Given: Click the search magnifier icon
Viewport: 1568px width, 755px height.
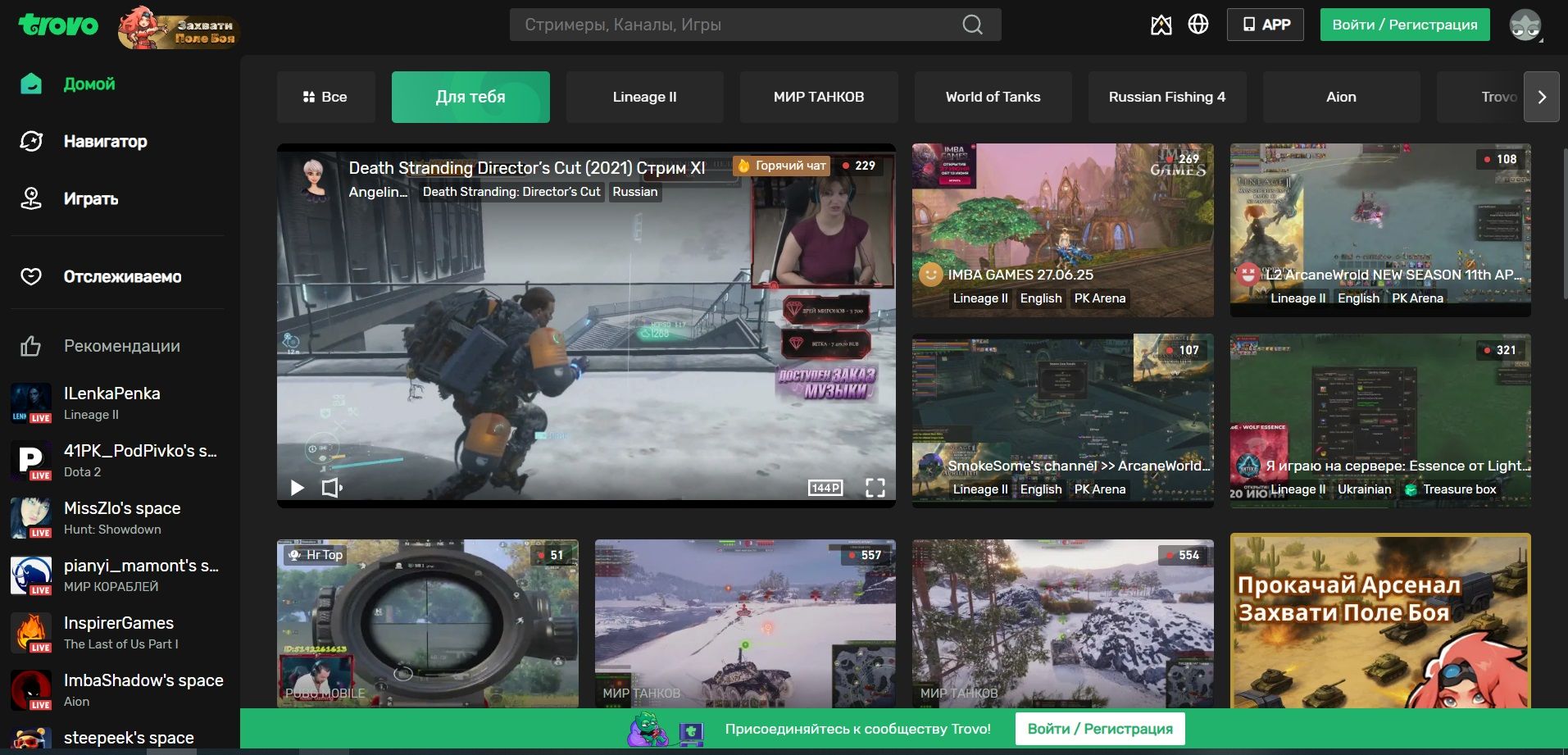Looking at the screenshot, I should click(x=972, y=25).
